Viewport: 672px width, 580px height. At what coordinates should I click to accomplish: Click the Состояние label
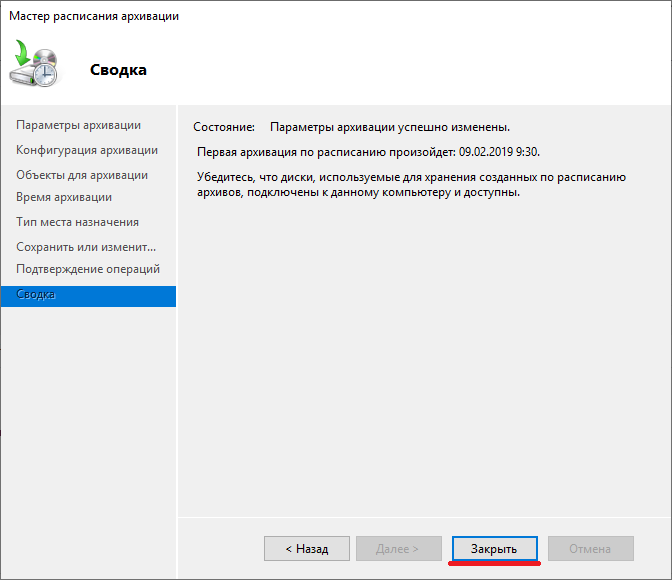click(224, 127)
